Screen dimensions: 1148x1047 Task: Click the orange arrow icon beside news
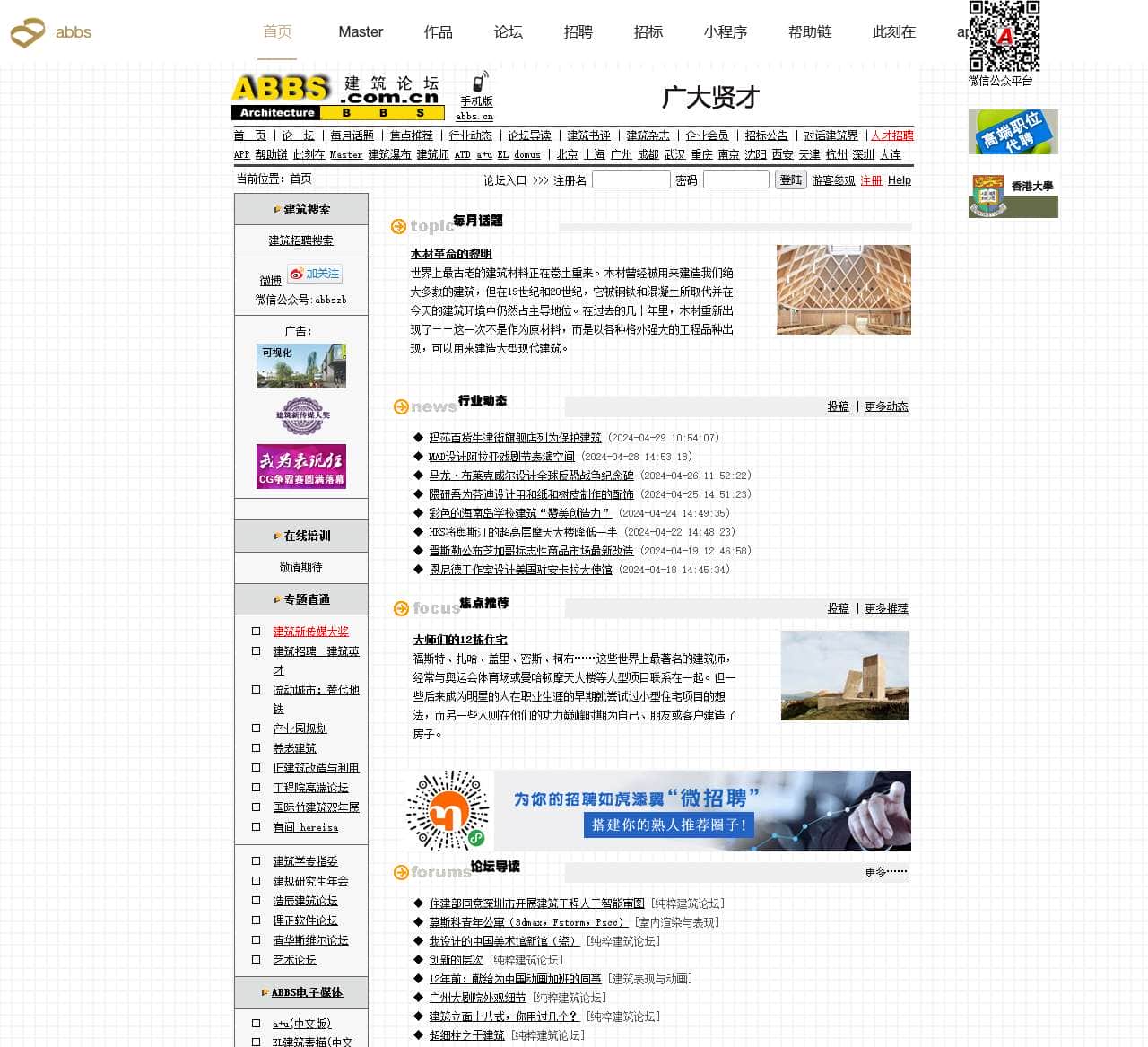click(401, 407)
